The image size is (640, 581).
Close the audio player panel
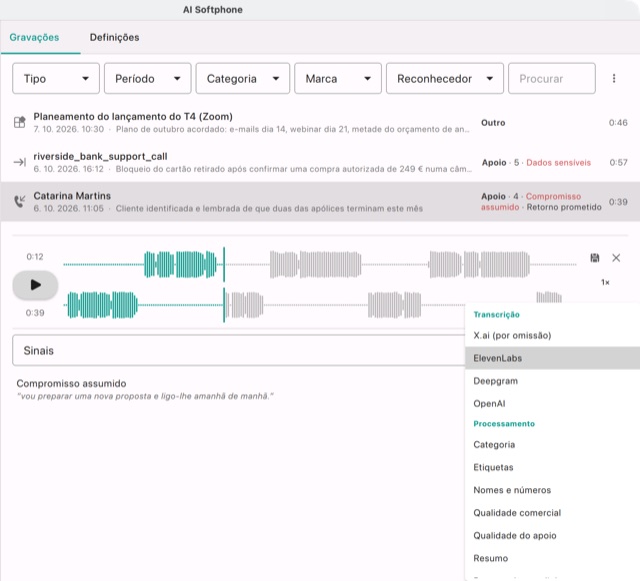coord(616,258)
